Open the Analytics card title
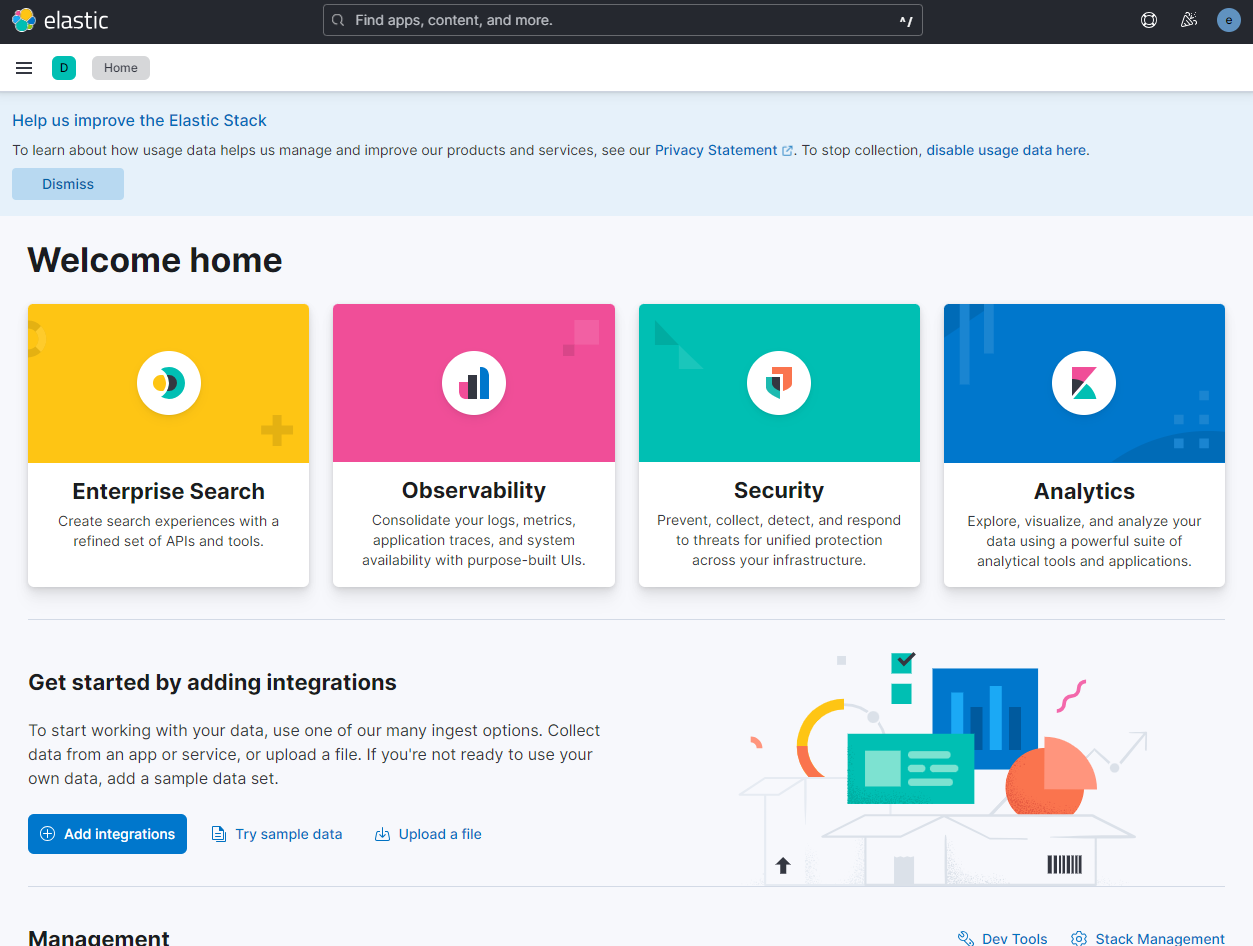1253x946 pixels. click(1084, 491)
